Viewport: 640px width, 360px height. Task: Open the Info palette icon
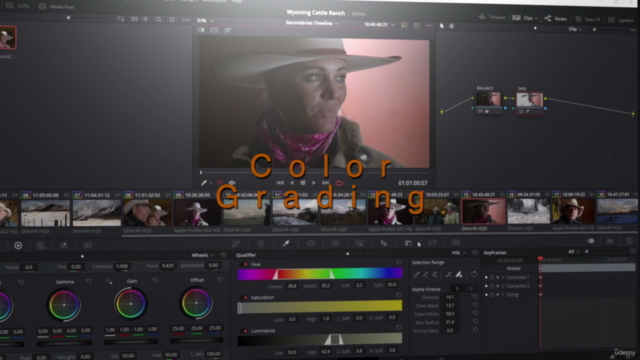[x=629, y=241]
